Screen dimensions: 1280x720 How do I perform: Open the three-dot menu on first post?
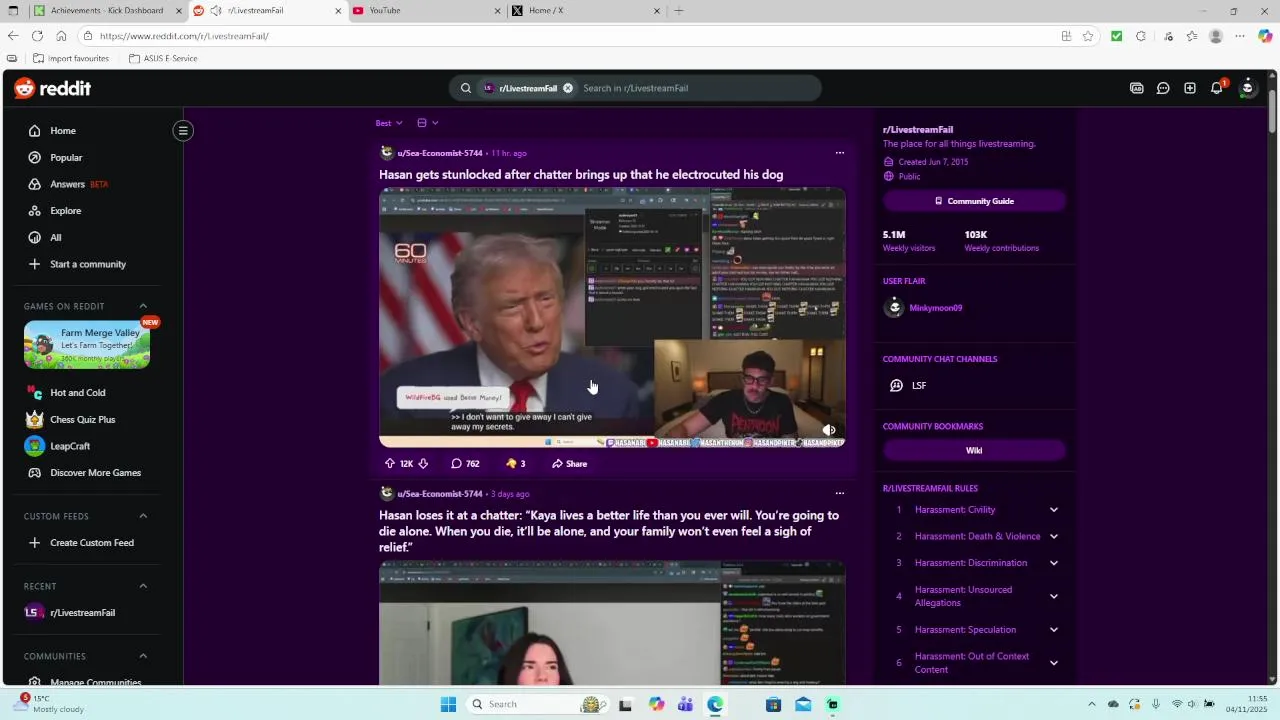839,153
